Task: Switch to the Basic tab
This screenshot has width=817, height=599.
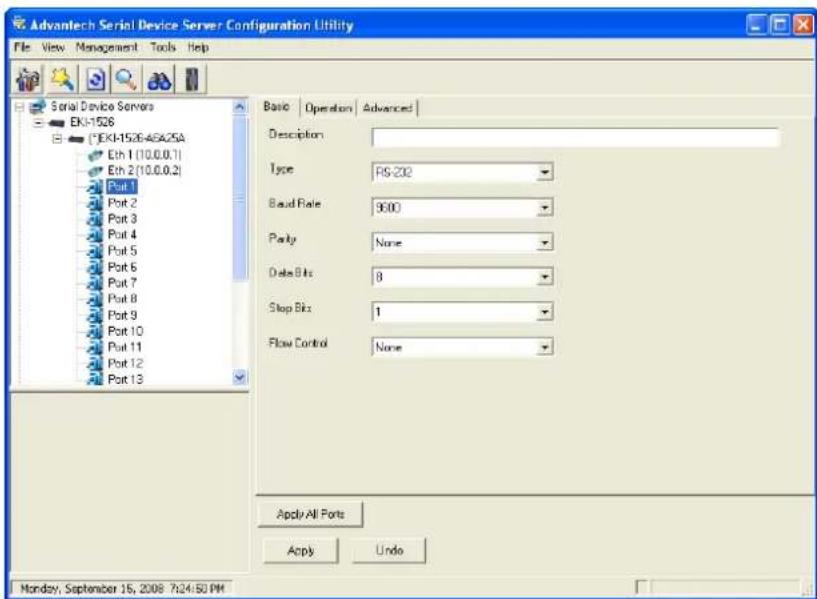Action: 276,107
